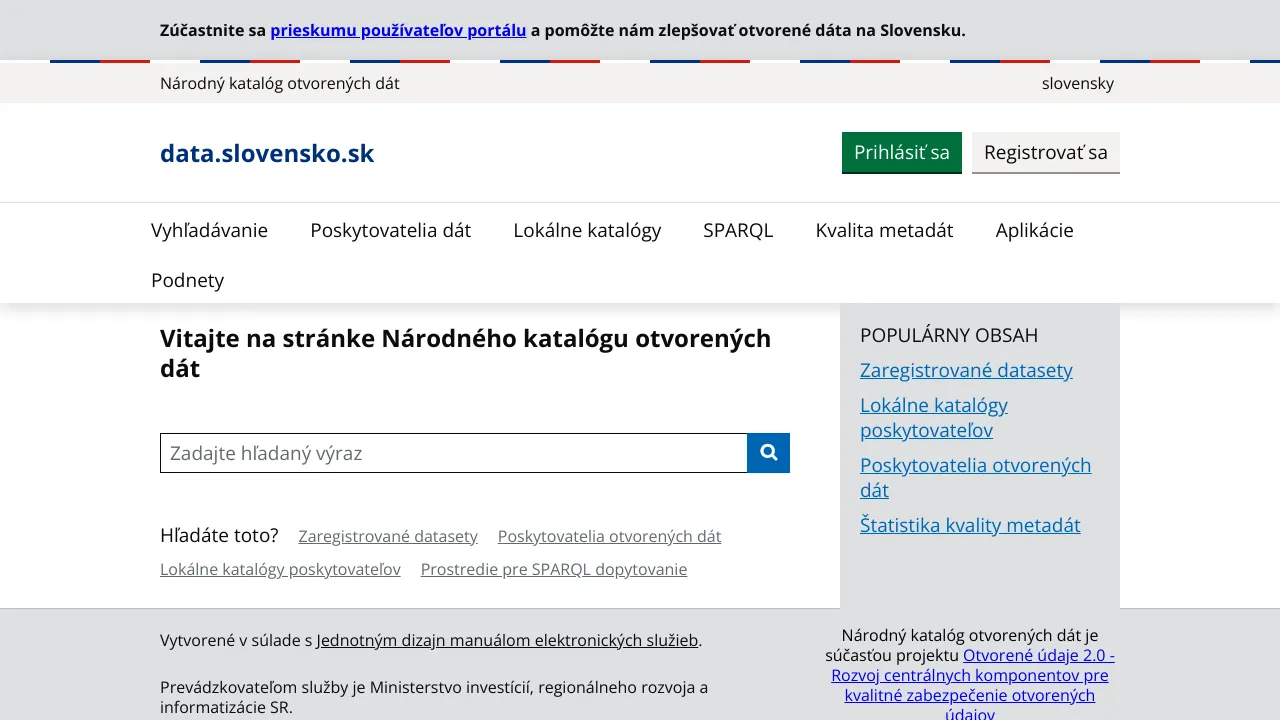Open sidebar link 'Zaregistrované datasety'

966,370
